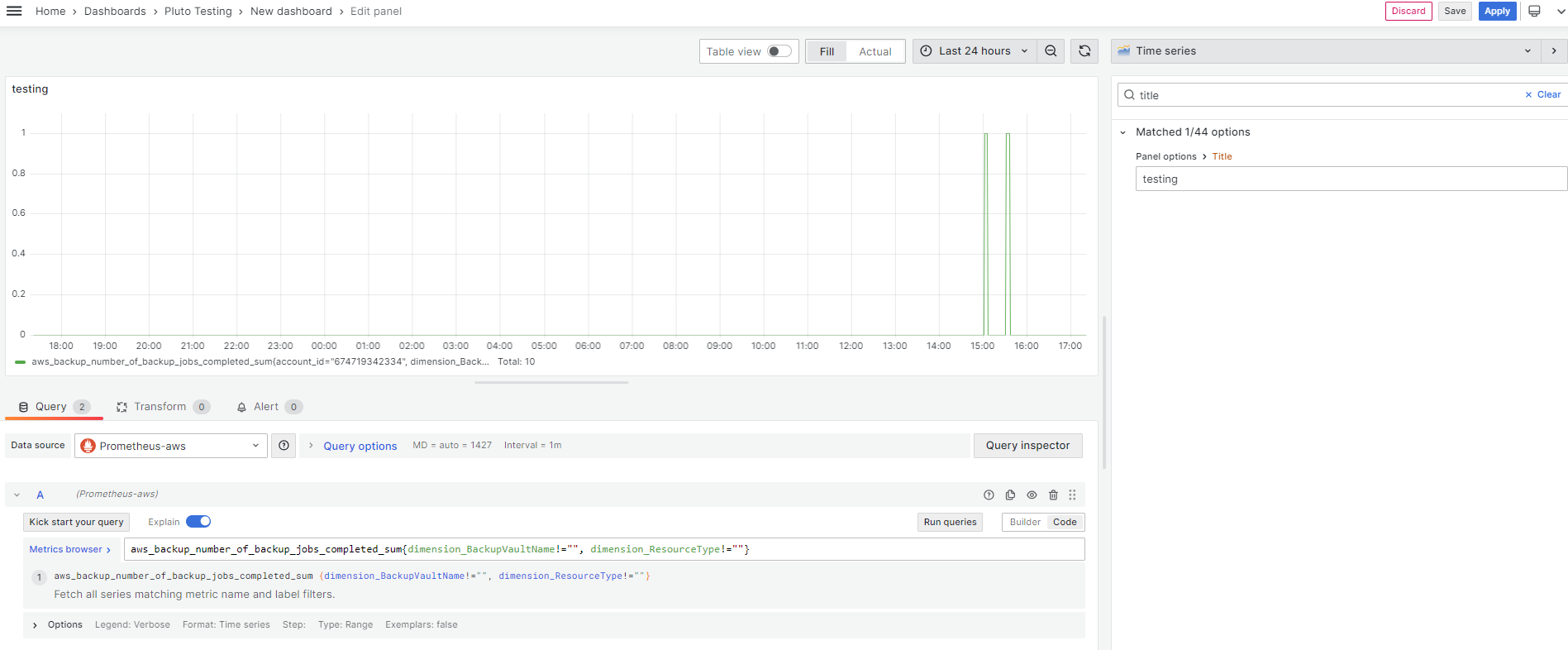
Task: Go to Home breadcrumb
Action: [50, 12]
